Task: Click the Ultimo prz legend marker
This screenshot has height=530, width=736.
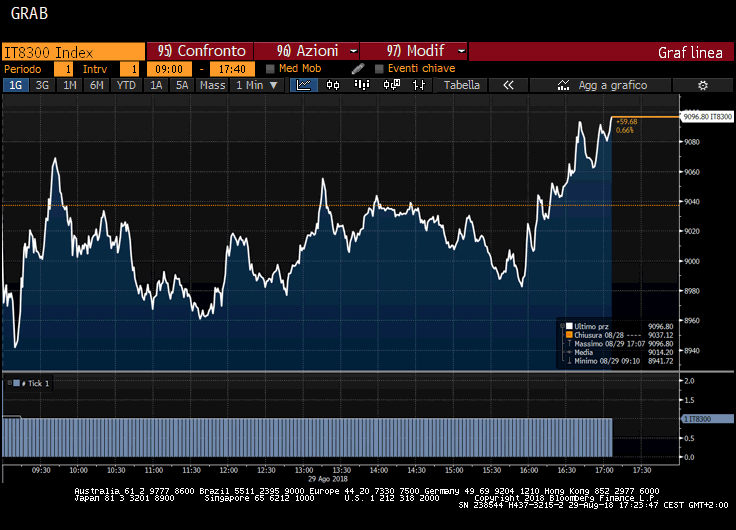Action: [568, 327]
